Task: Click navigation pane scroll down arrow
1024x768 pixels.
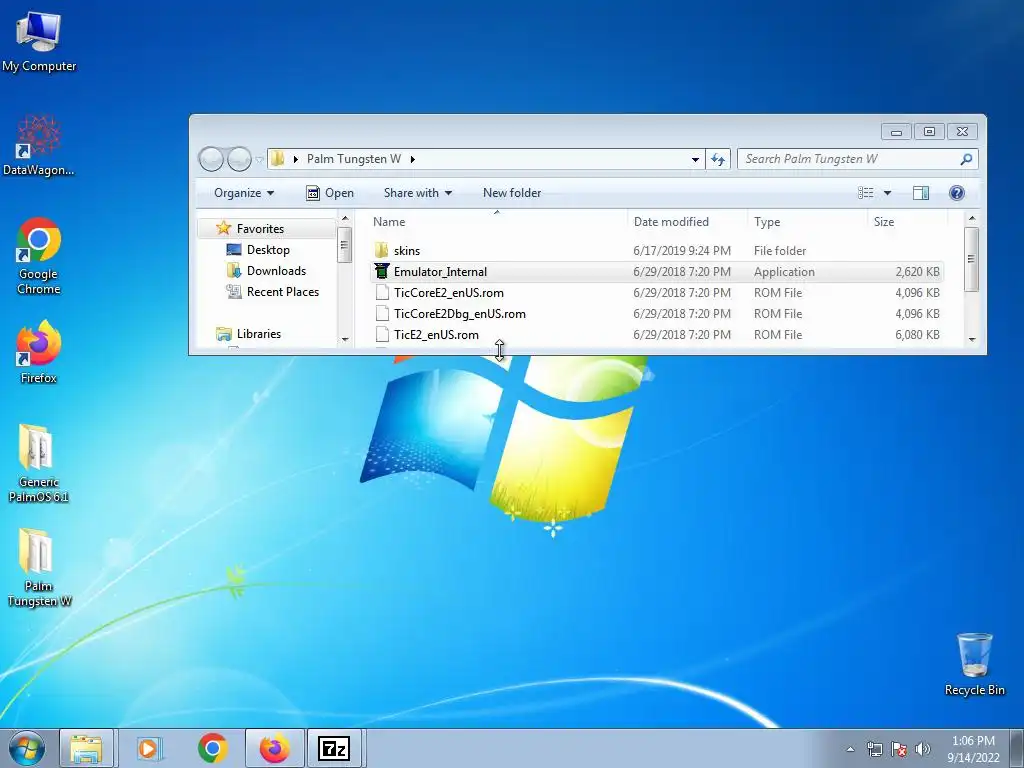Action: pyautogui.click(x=345, y=340)
